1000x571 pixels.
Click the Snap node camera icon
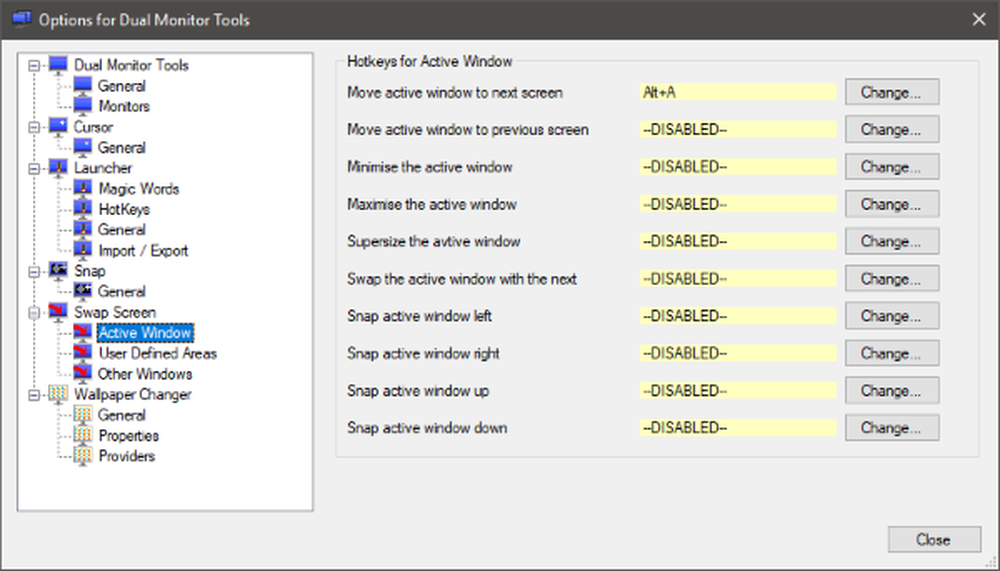pos(59,271)
